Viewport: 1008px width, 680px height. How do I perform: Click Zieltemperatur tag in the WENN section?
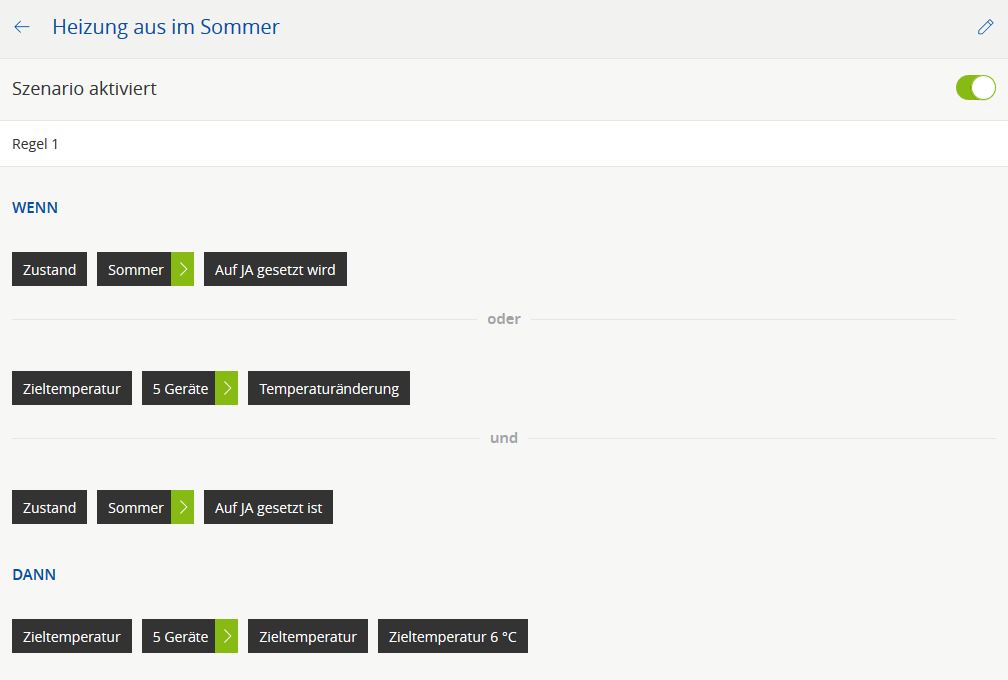tap(71, 388)
